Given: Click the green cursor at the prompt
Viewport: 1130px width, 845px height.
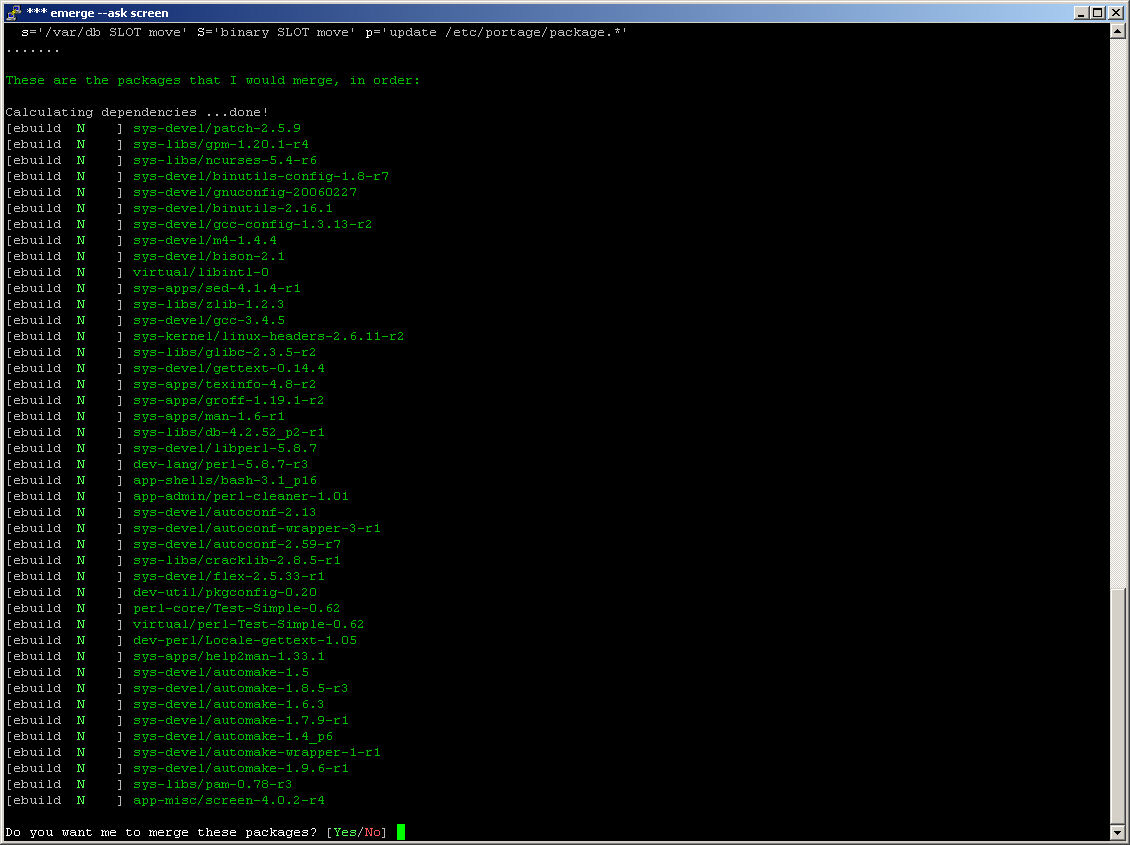Looking at the screenshot, I should [401, 832].
